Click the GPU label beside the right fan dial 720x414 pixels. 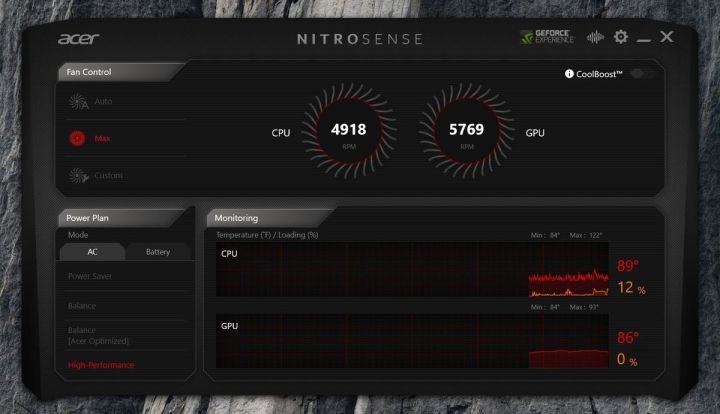pyautogui.click(x=535, y=133)
